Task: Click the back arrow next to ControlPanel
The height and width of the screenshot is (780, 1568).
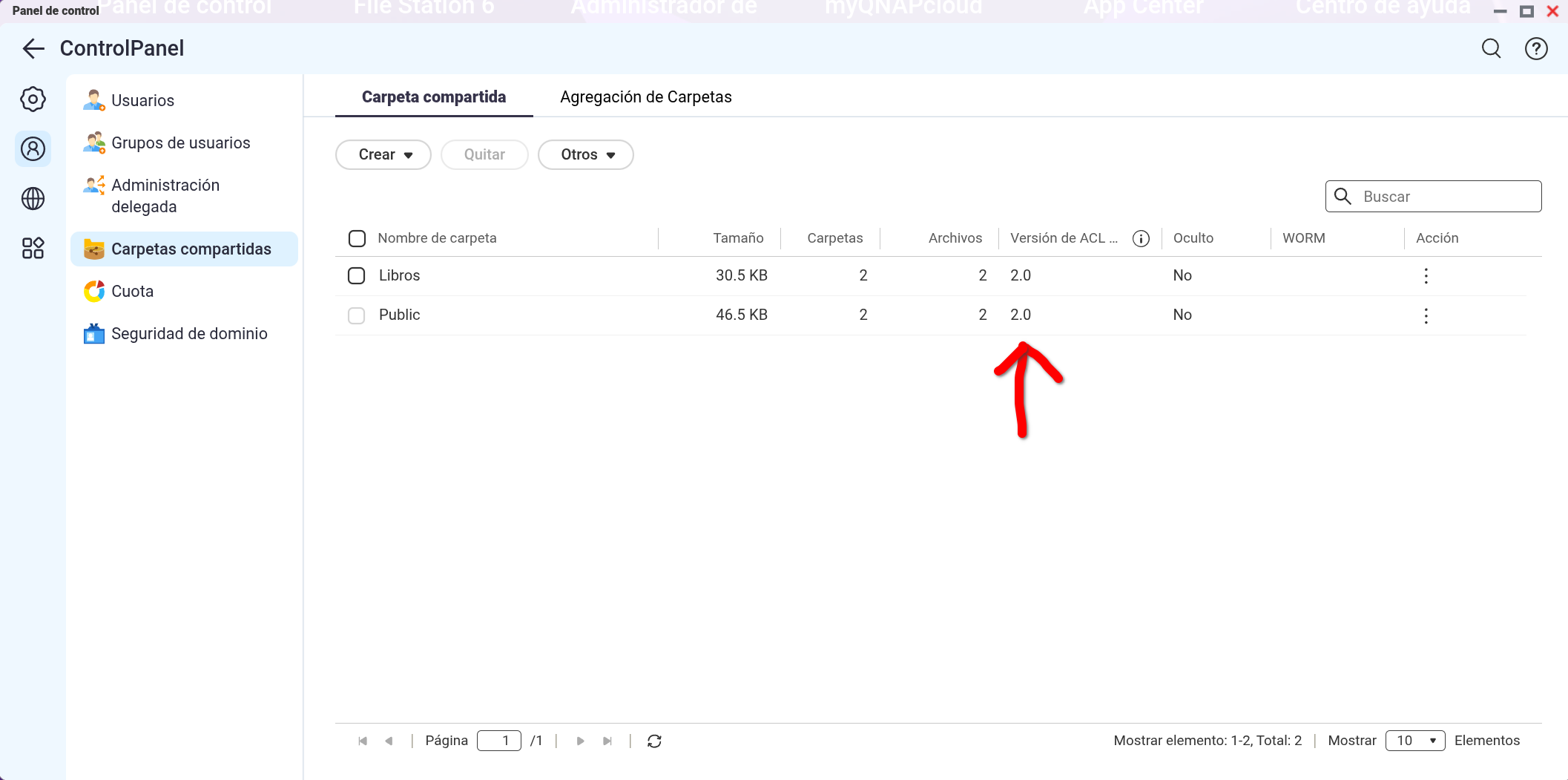Action: click(x=33, y=49)
